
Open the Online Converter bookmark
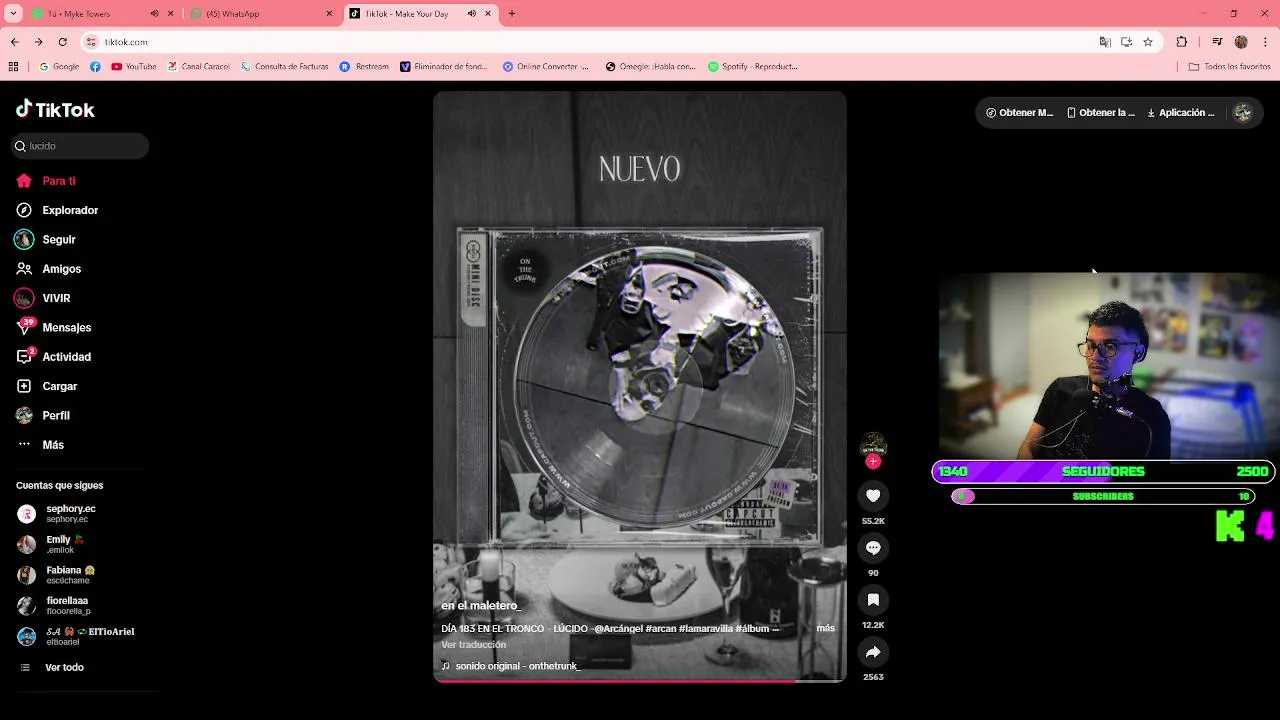click(547, 67)
